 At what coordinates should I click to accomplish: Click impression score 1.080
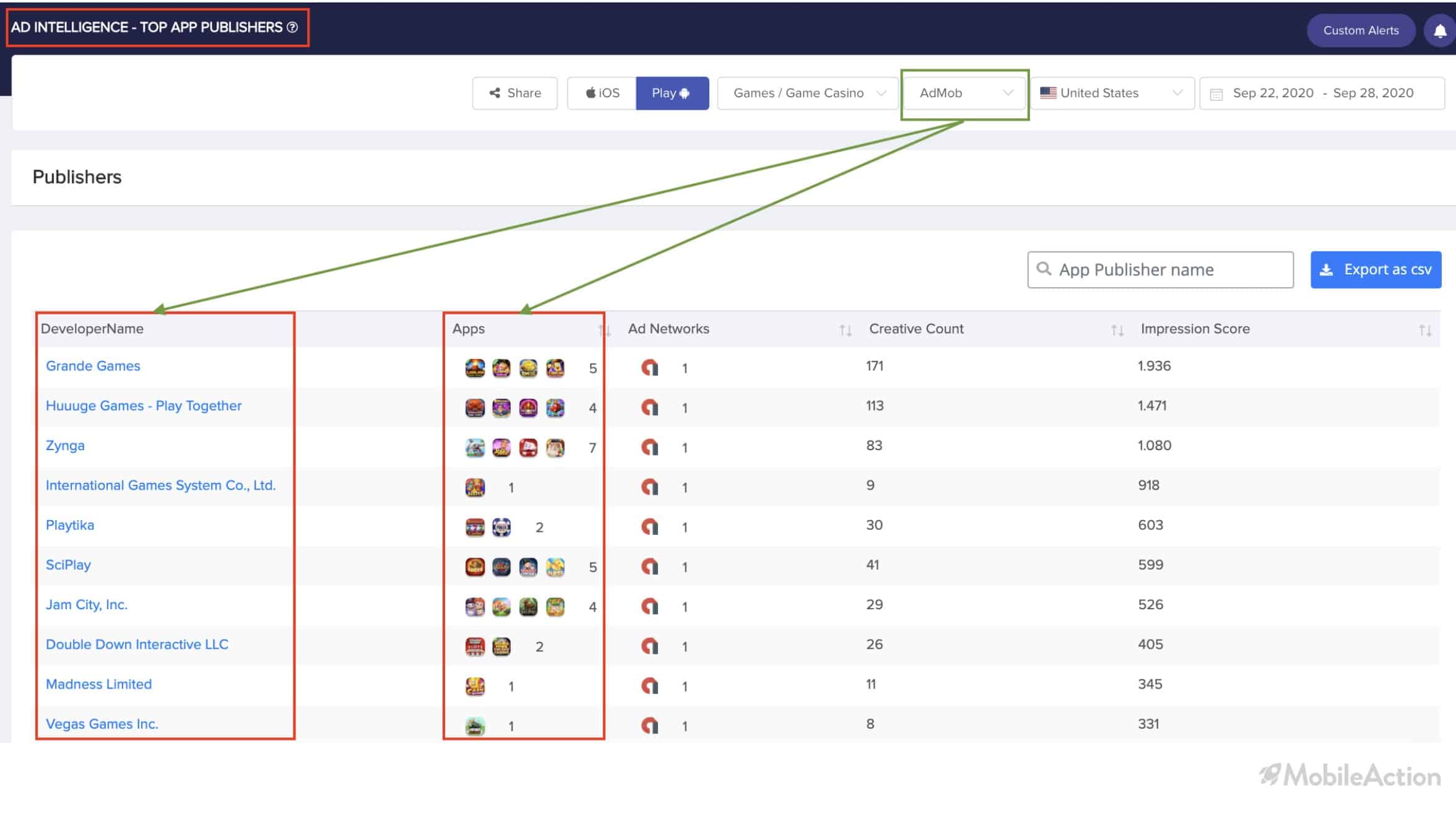[1155, 446]
